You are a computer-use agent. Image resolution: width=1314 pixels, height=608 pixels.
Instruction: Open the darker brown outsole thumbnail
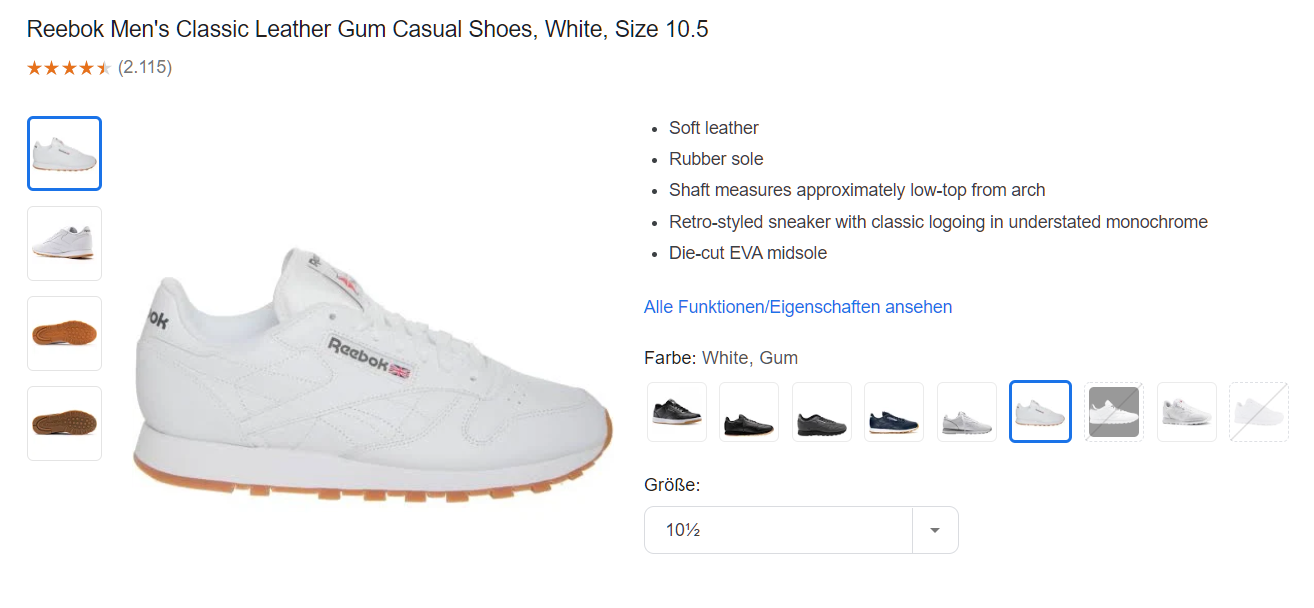coord(64,423)
